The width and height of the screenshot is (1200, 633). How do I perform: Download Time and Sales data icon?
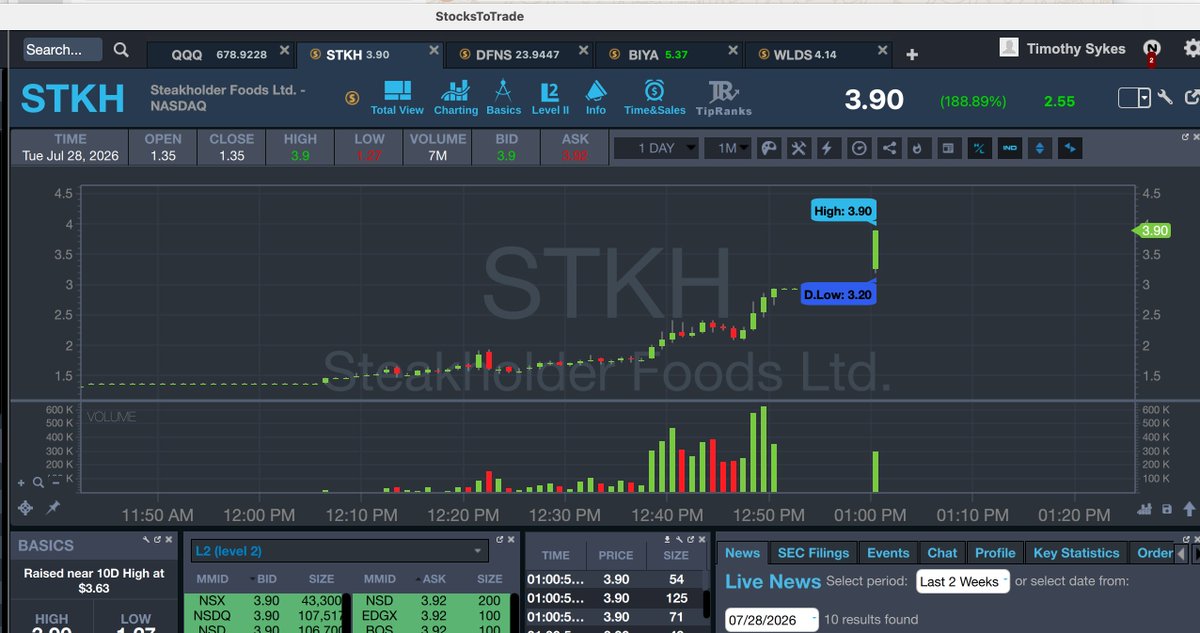[x=668, y=540]
